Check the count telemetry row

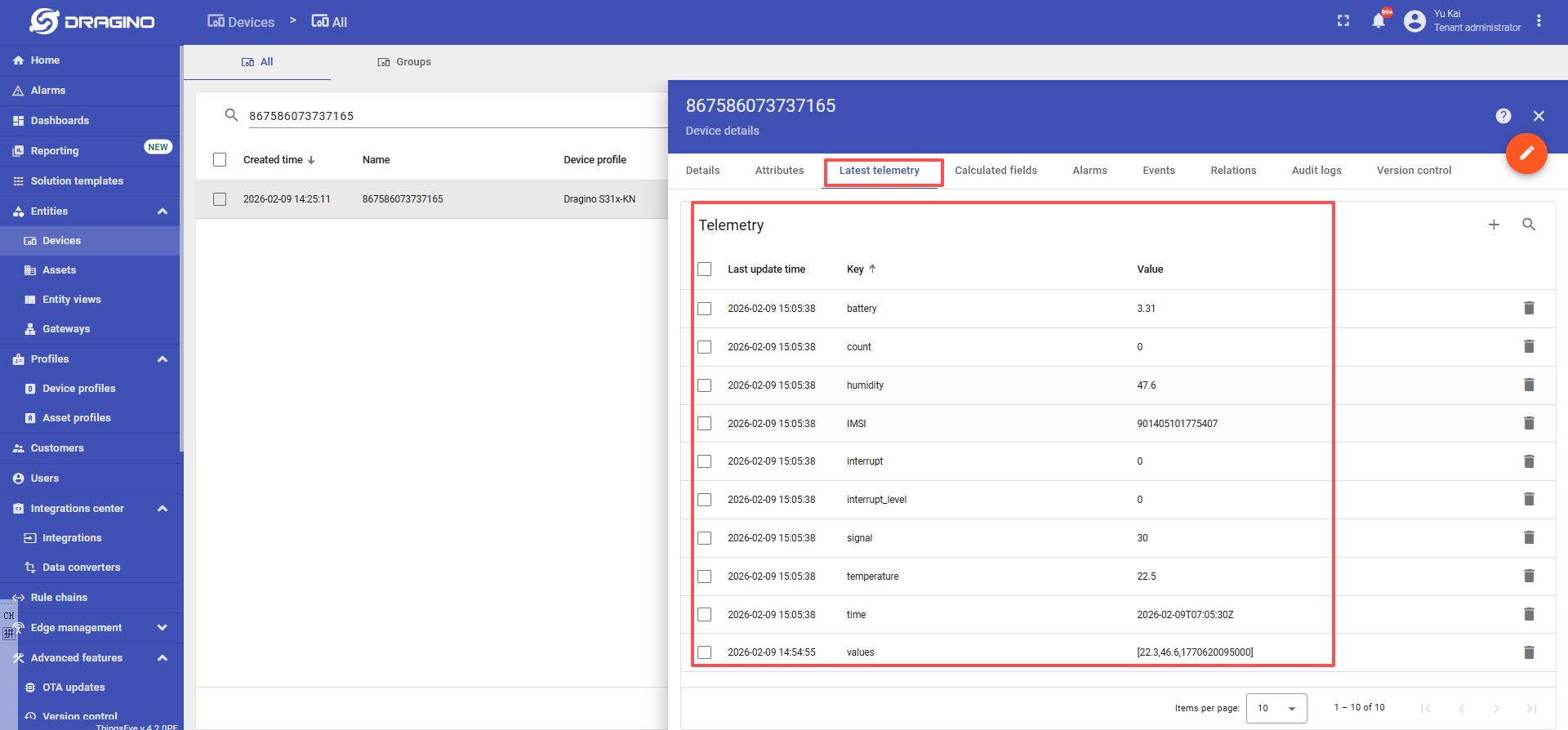[705, 347]
